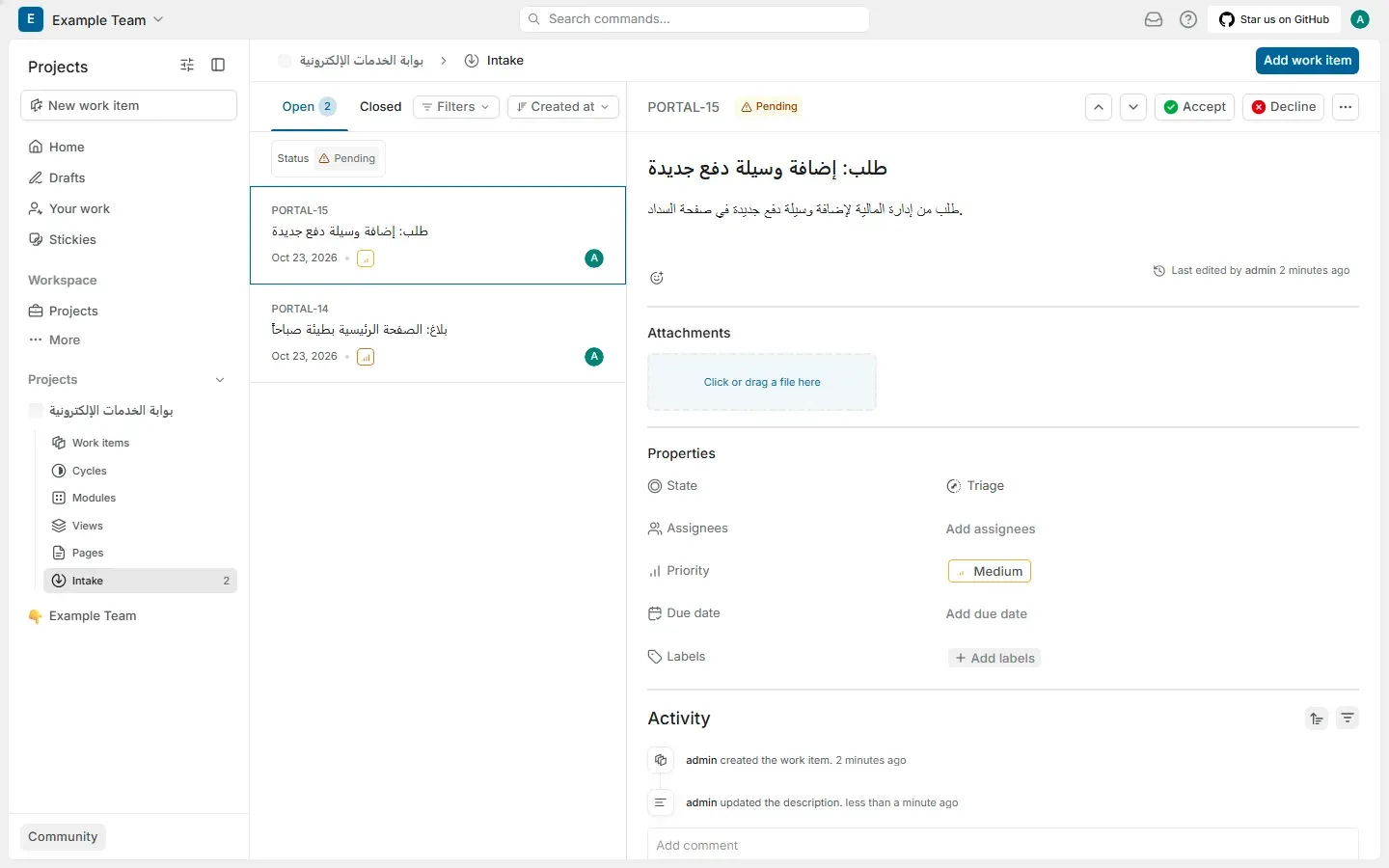Open Modules in the project tree
Screen dimensions: 1389x868
pos(140,498)
